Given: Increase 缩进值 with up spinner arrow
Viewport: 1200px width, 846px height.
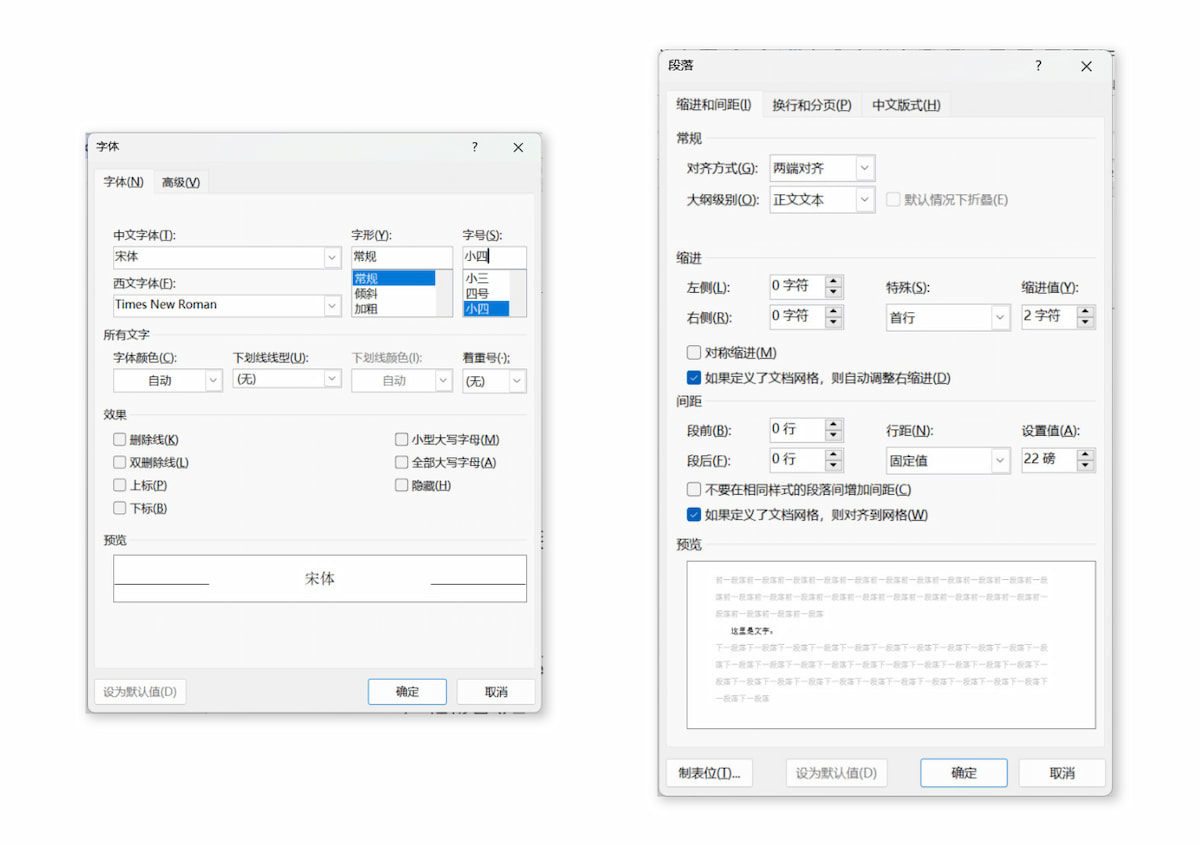Looking at the screenshot, I should click(x=1086, y=311).
